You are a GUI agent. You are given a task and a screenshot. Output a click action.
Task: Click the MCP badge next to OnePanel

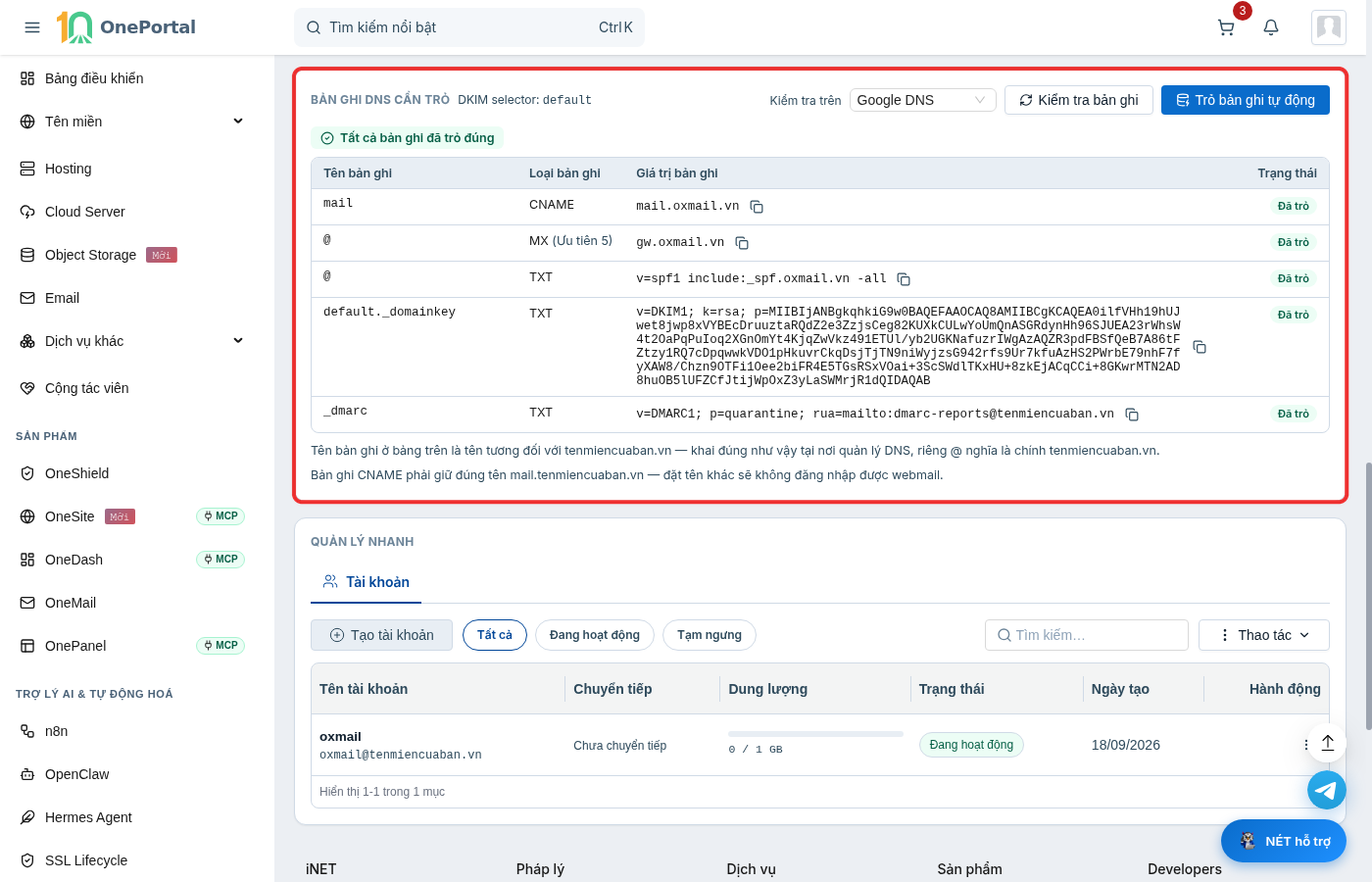pyautogui.click(x=220, y=646)
